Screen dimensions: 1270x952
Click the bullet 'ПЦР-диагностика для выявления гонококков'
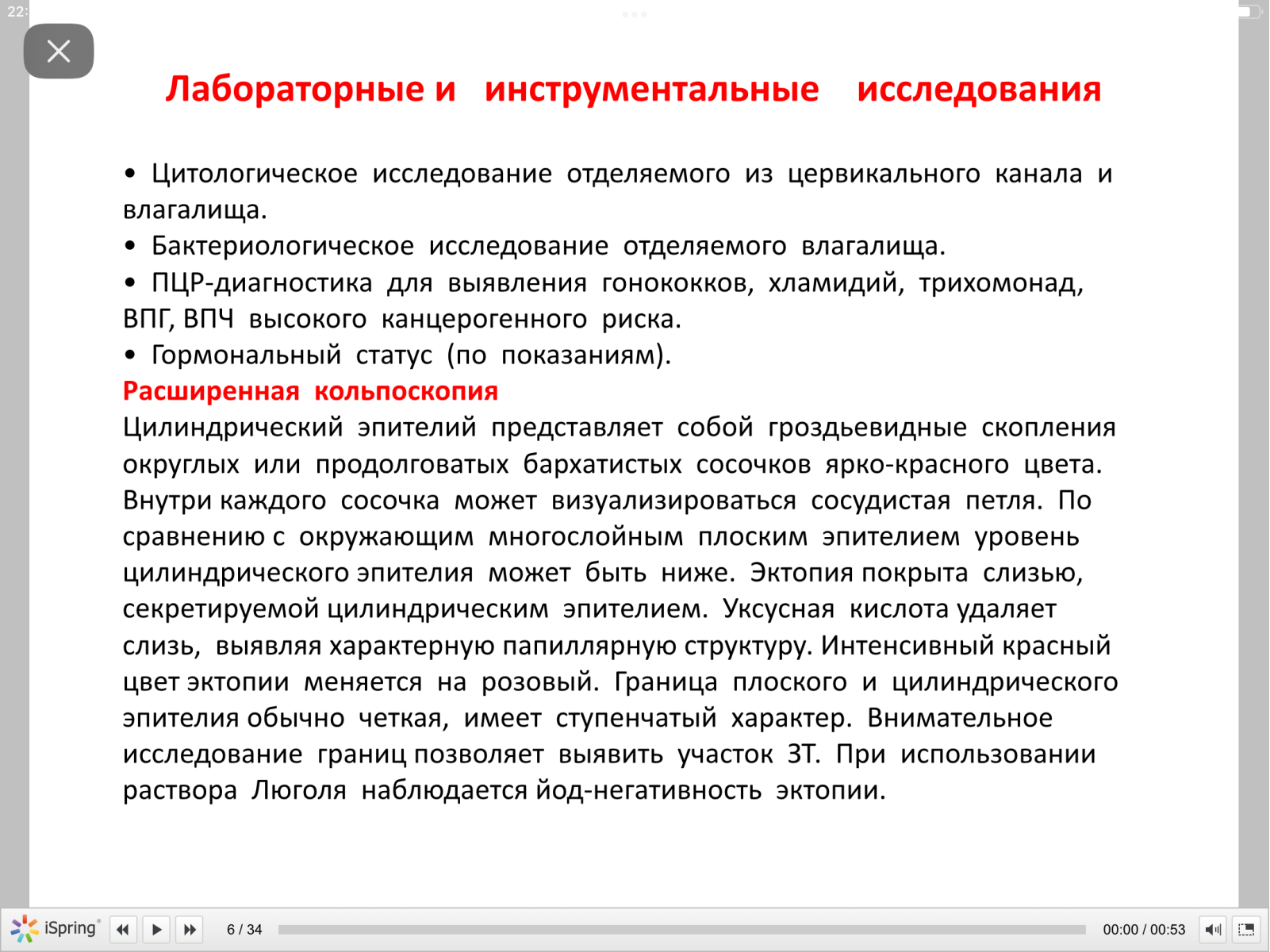click(x=603, y=301)
